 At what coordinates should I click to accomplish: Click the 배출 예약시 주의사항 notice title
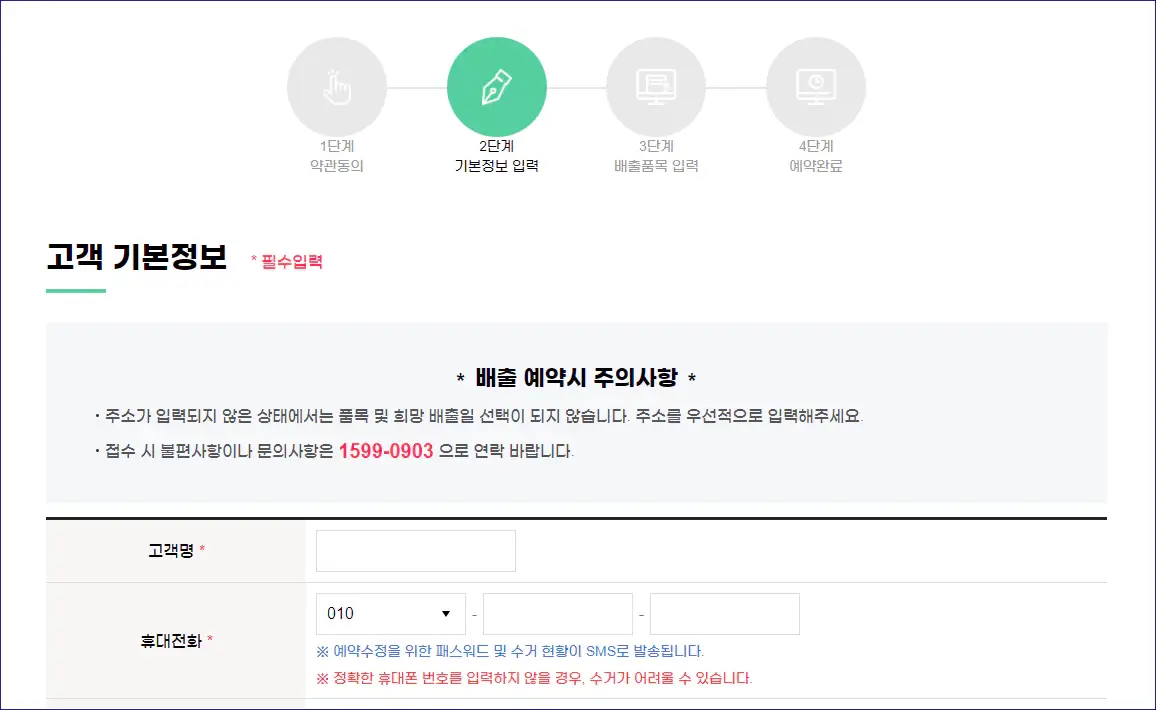578,378
